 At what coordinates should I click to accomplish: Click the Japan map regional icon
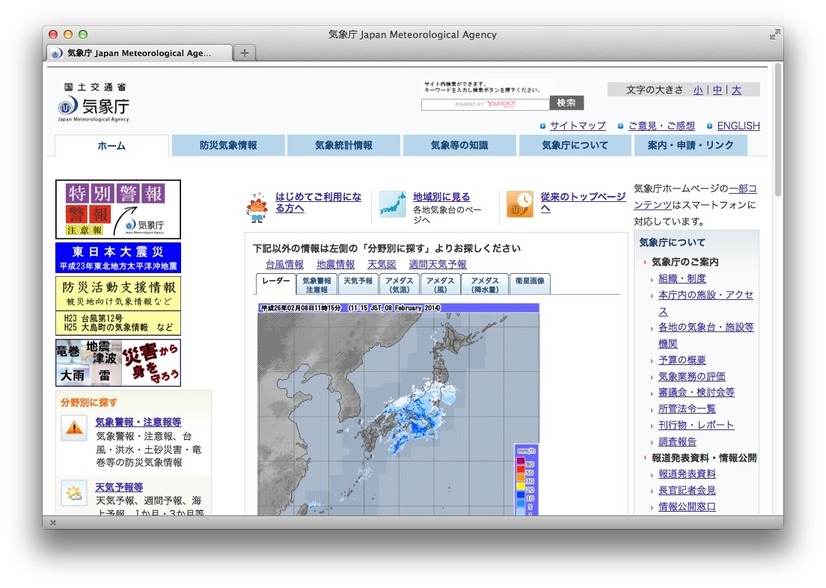click(x=392, y=204)
